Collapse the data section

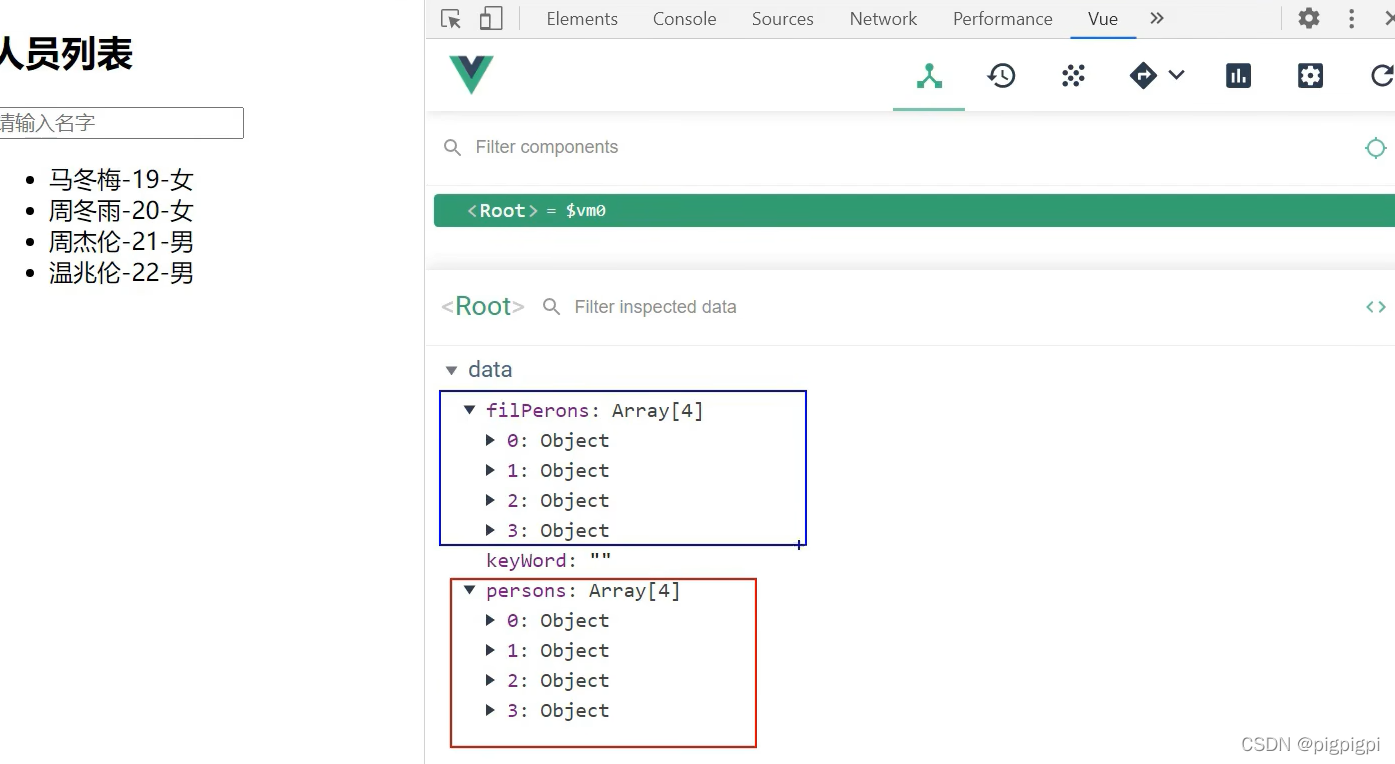tap(451, 370)
